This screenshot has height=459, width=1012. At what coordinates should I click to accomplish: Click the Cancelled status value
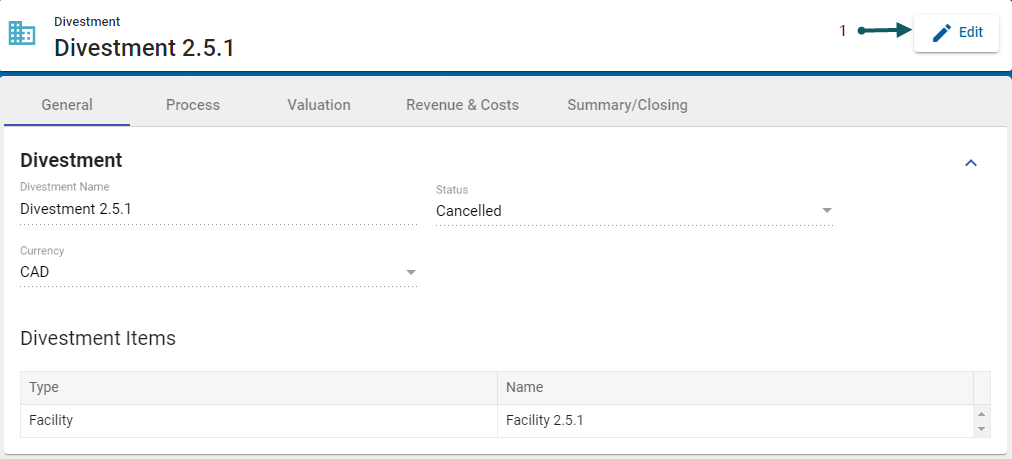[x=469, y=211]
